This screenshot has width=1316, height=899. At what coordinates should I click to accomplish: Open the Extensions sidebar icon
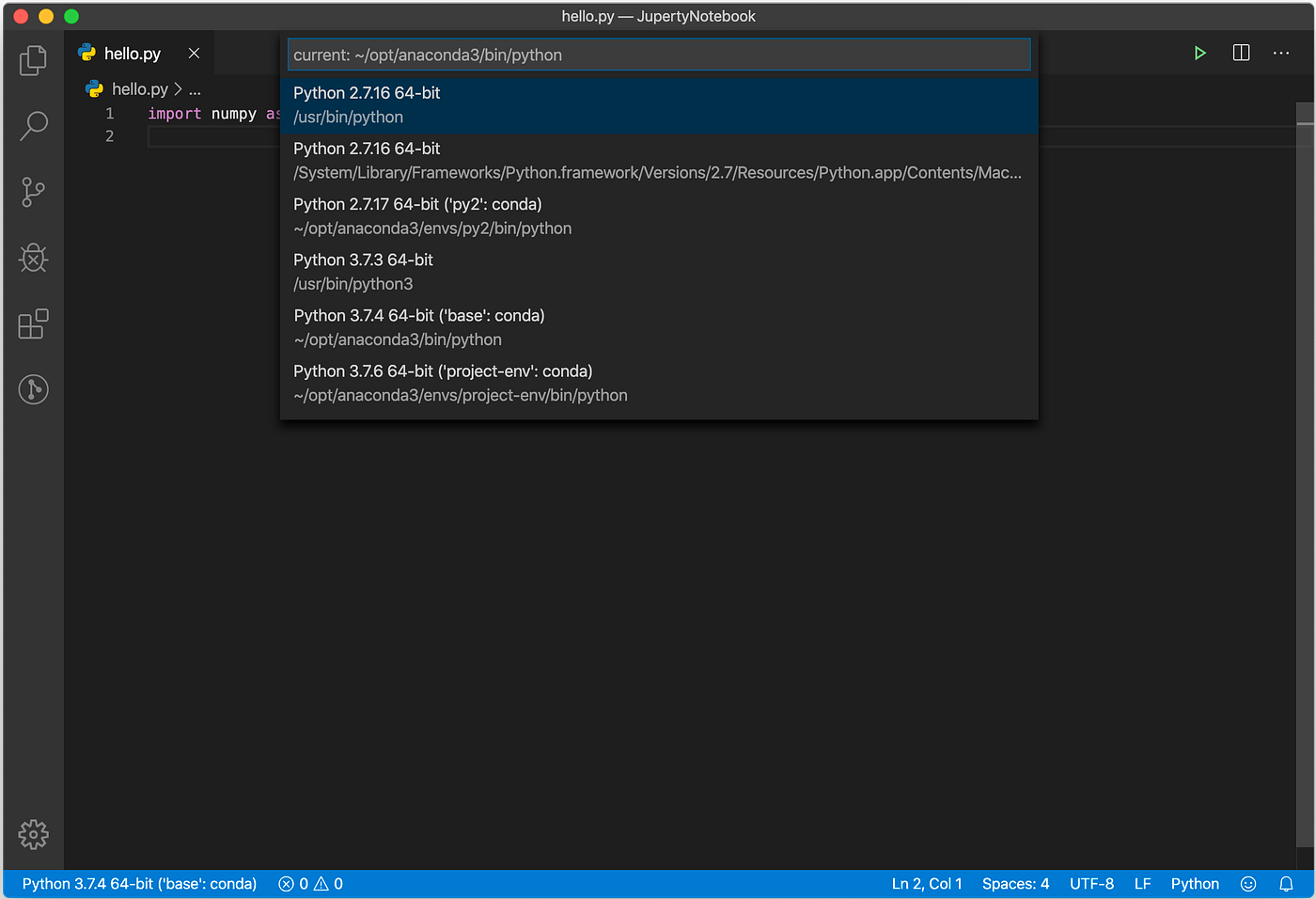(x=33, y=323)
